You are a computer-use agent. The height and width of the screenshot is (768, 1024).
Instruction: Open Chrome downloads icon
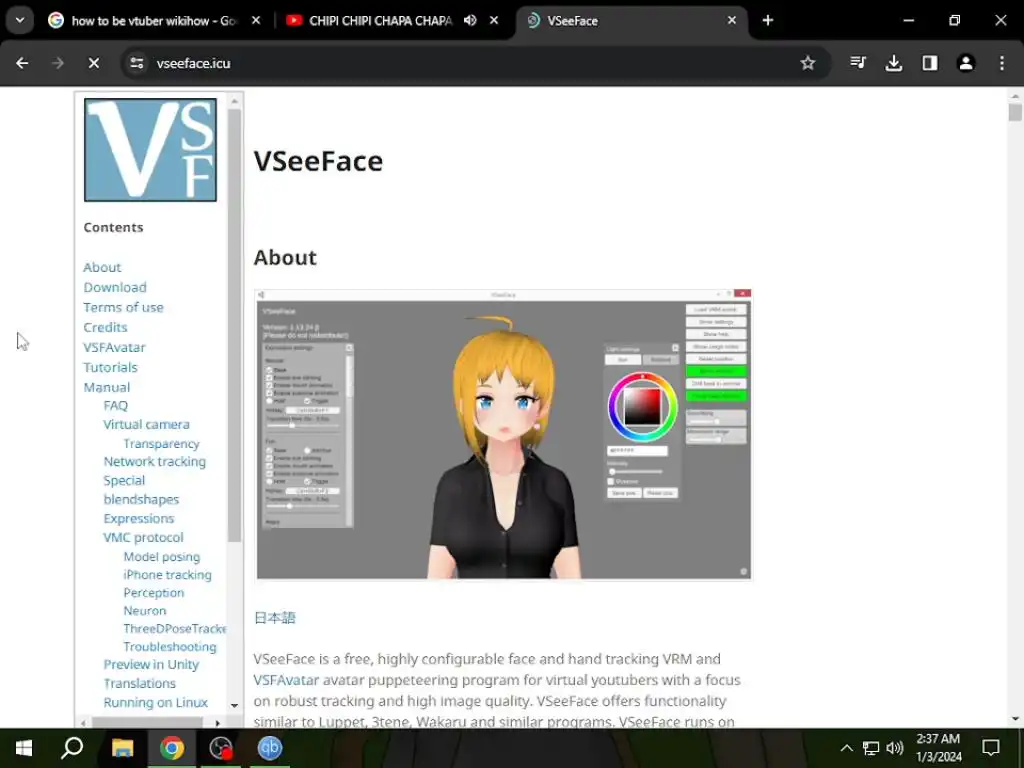pos(893,63)
